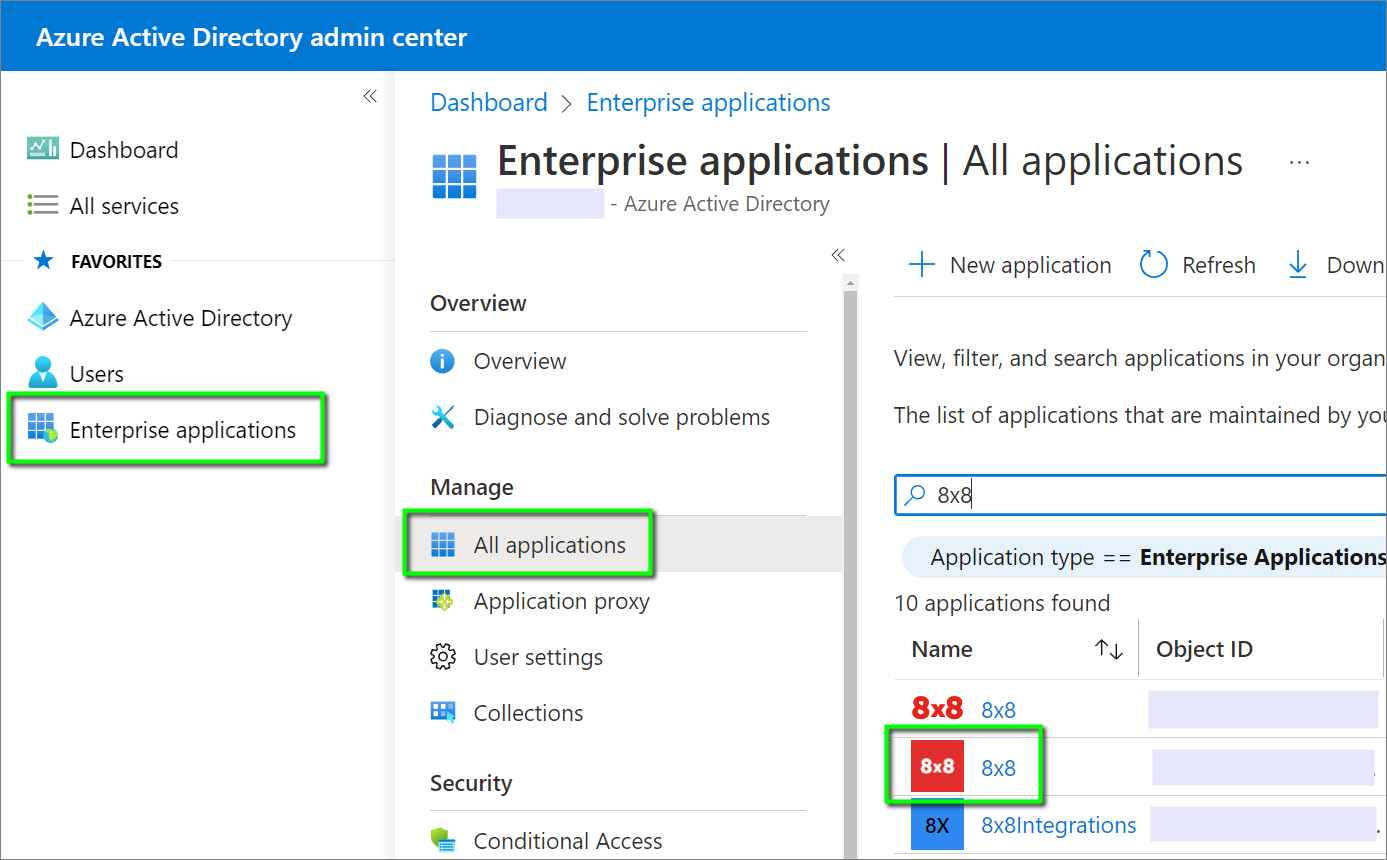This screenshot has width=1387, height=860.
Task: Click the Azure Active Directory pyramid icon
Action: pos(43,317)
